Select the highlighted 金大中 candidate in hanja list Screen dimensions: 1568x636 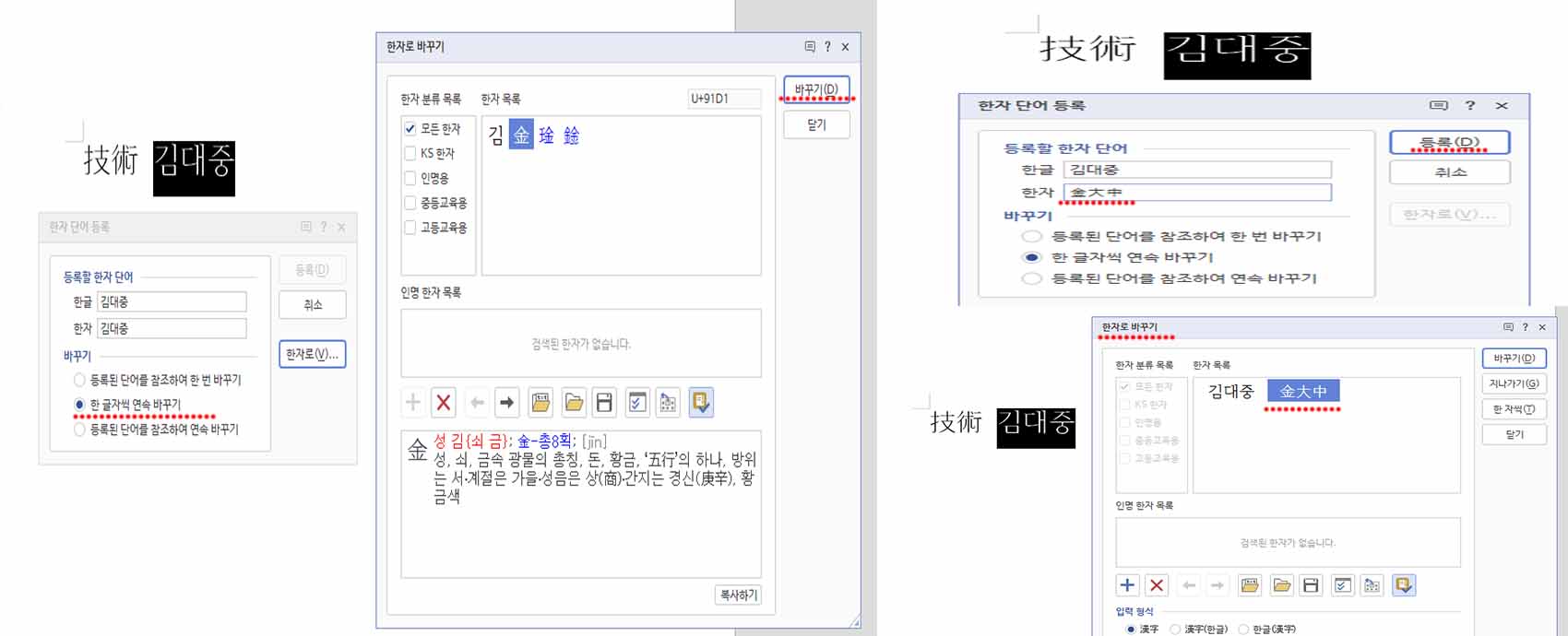[1303, 391]
